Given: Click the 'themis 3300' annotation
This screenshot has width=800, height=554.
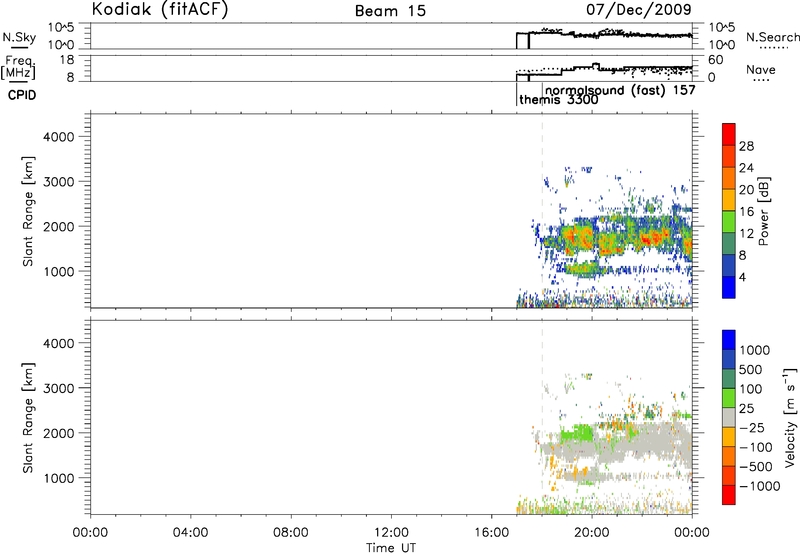Looking at the screenshot, I should coord(559,99).
